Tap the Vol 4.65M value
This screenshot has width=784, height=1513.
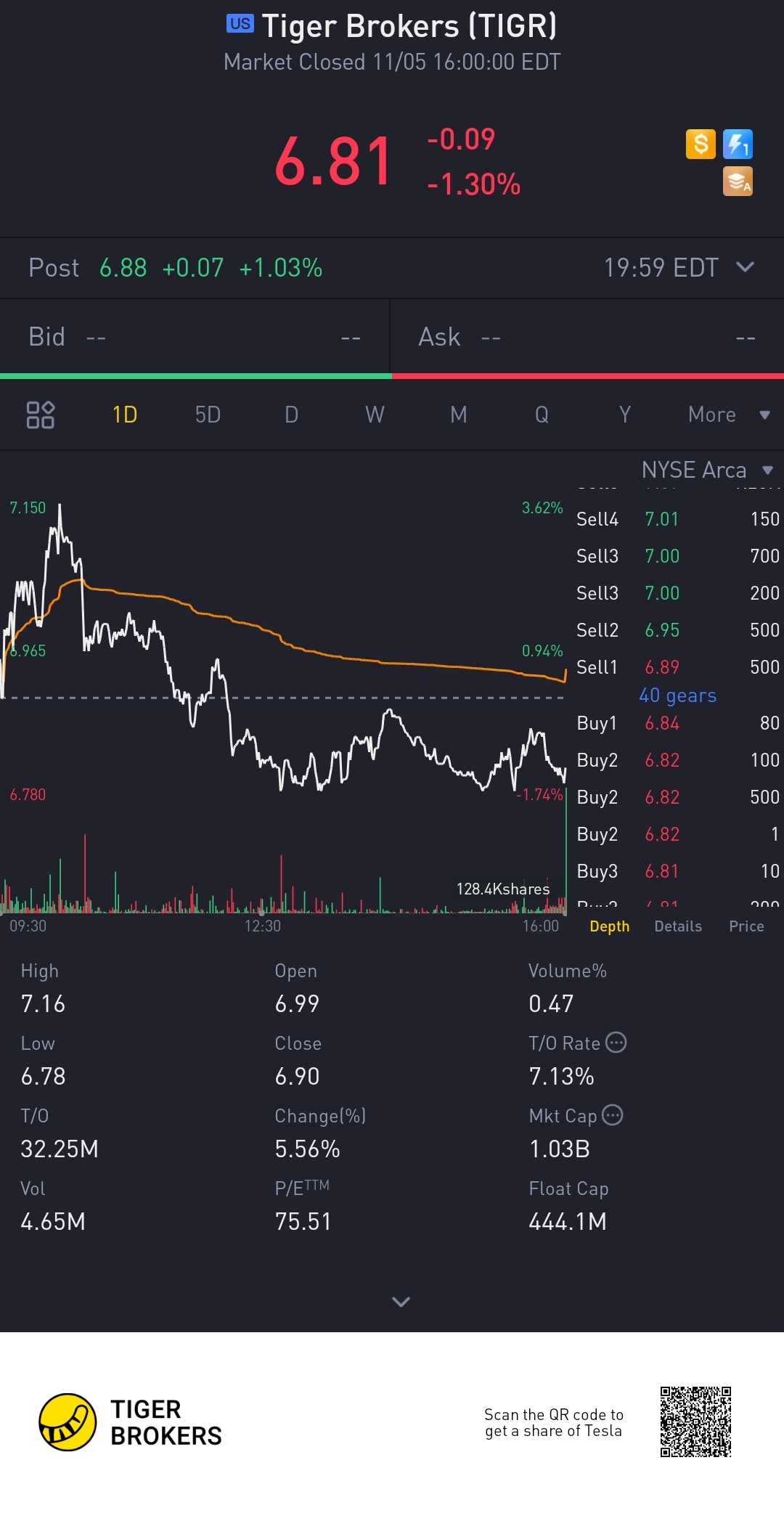point(53,1222)
